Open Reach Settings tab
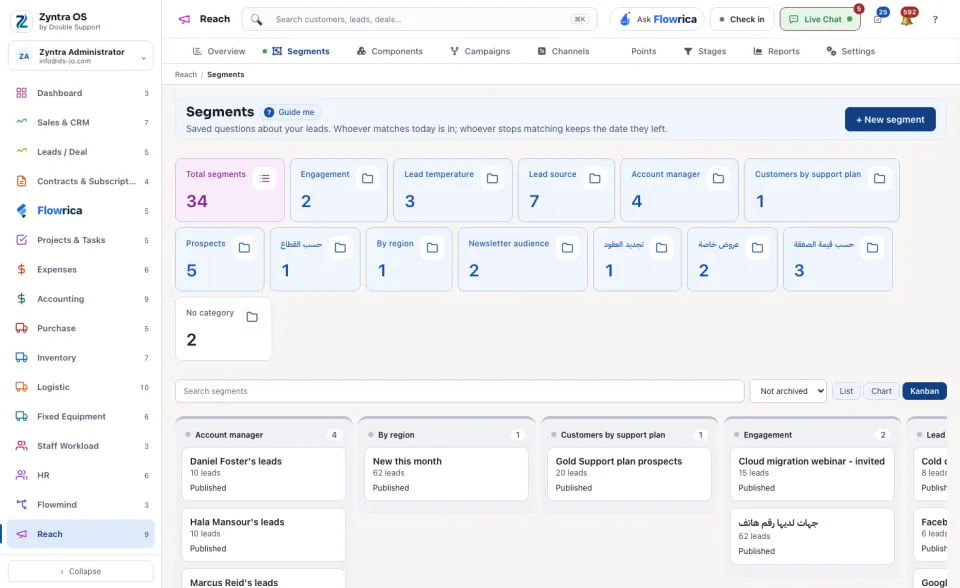This screenshot has width=960, height=588. coord(850,51)
